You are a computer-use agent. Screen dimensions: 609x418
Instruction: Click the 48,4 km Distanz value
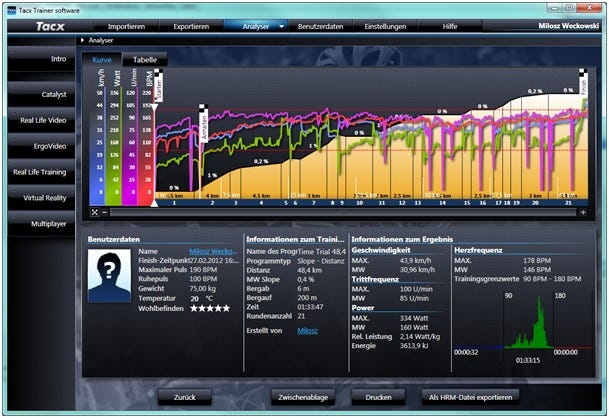pyautogui.click(x=310, y=270)
